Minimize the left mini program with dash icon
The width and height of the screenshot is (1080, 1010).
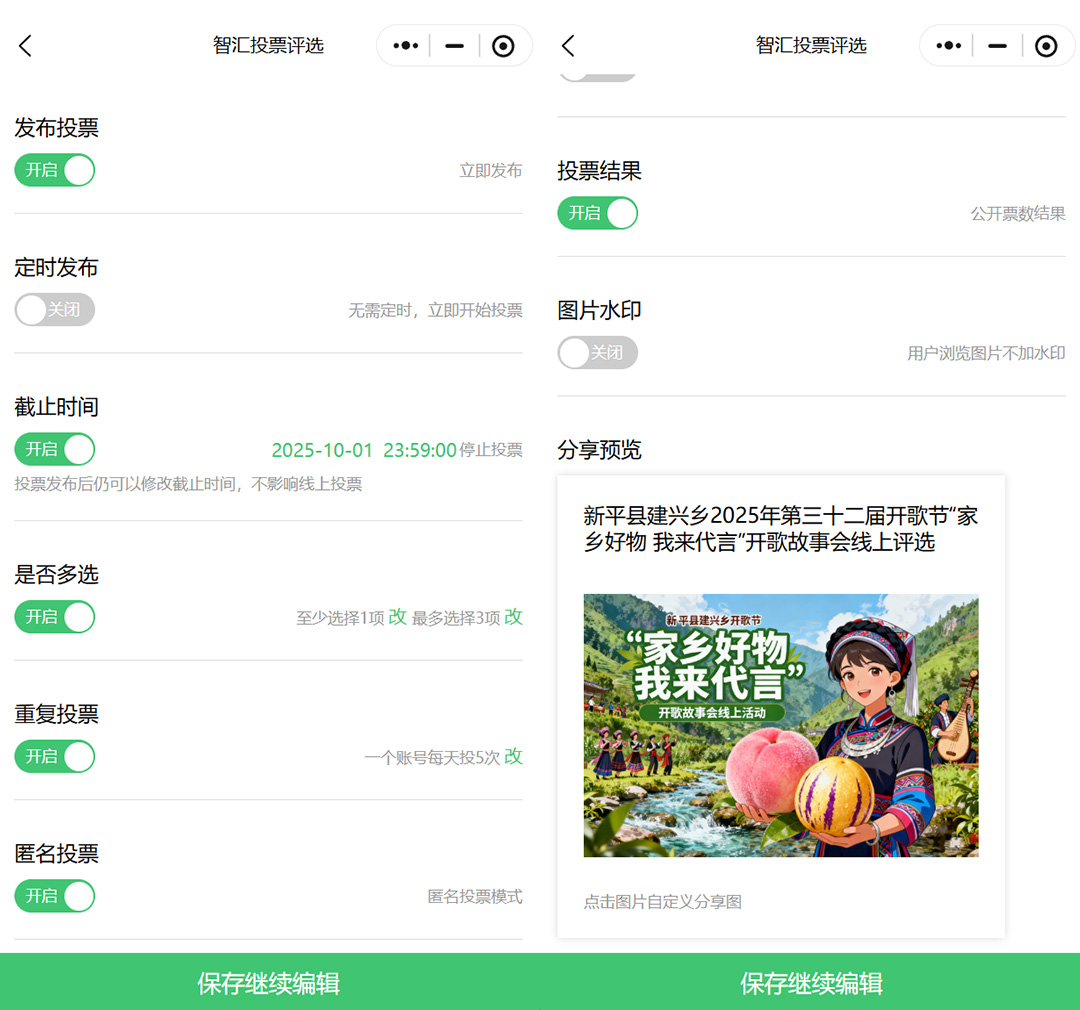pos(455,46)
